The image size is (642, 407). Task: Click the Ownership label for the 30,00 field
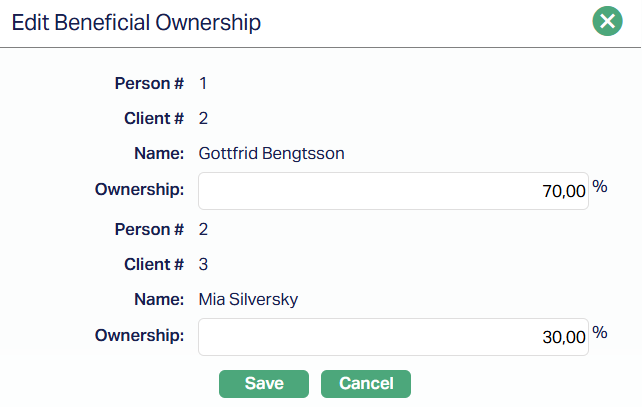pos(139,336)
